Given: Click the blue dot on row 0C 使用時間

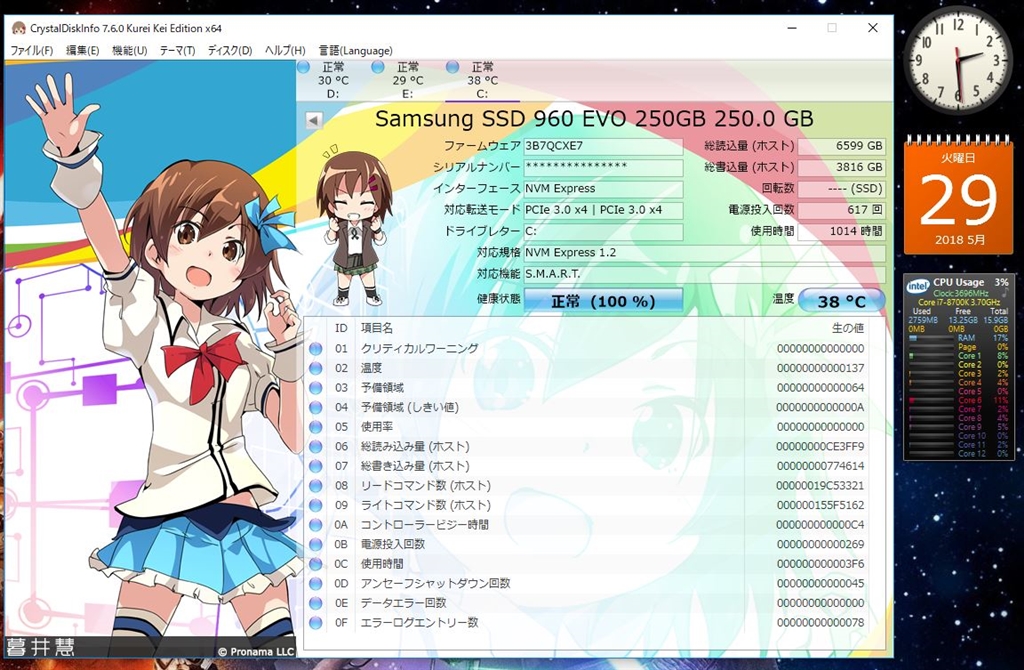Looking at the screenshot, I should point(315,564).
